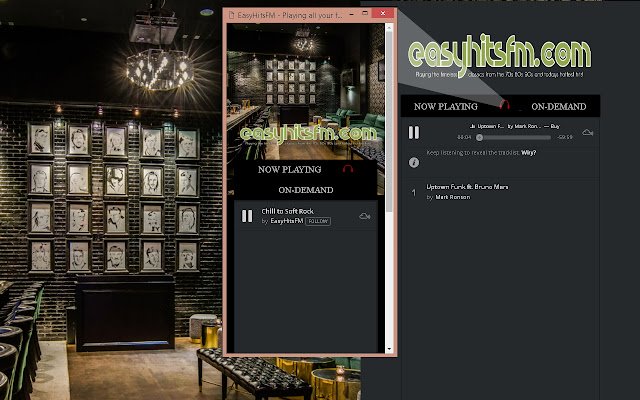The height and width of the screenshot is (400, 640).
Task: Open the Chill to Soft Rock title link
Action: point(287,211)
